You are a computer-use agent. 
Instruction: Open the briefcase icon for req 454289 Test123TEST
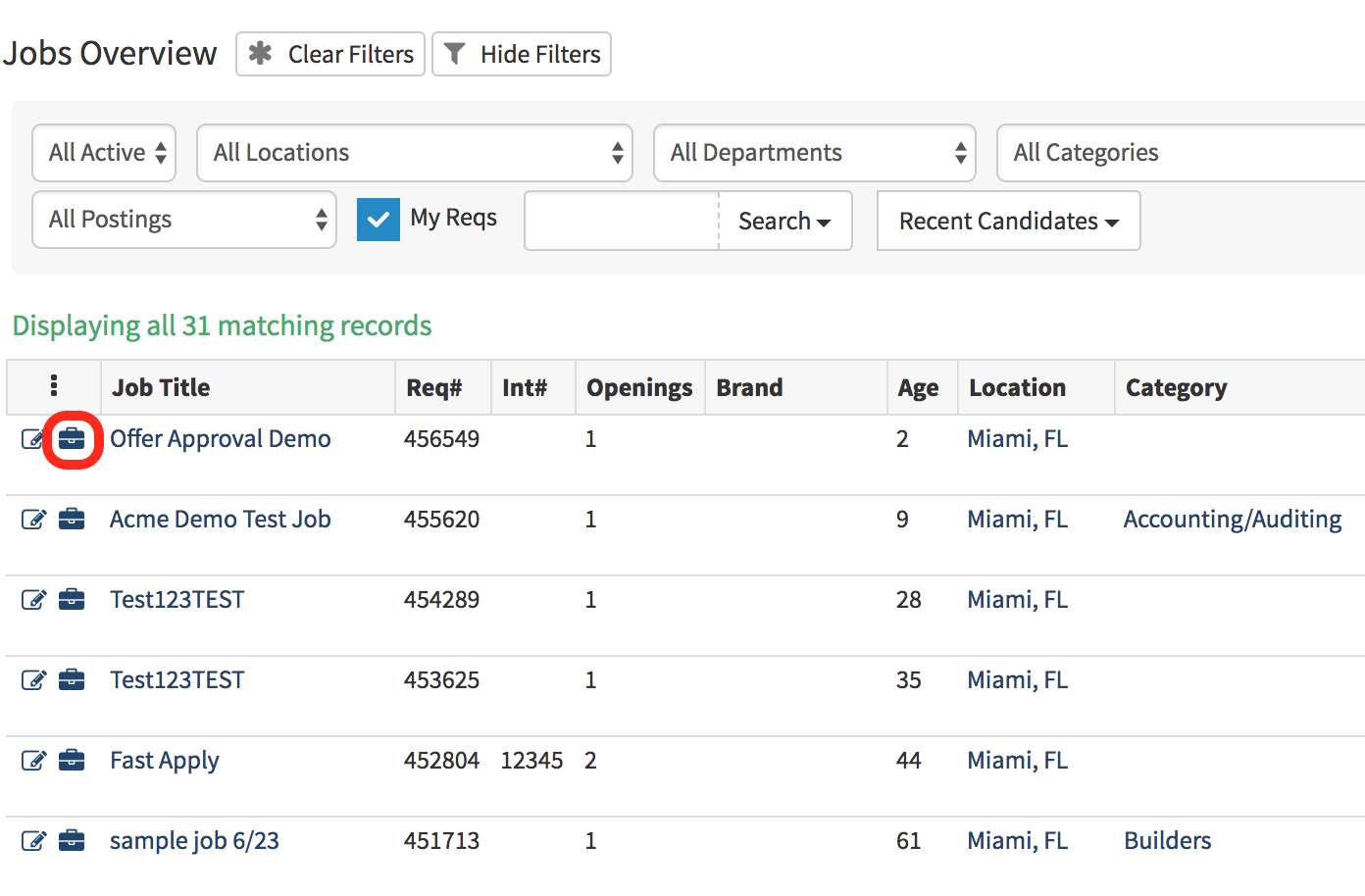tap(73, 599)
